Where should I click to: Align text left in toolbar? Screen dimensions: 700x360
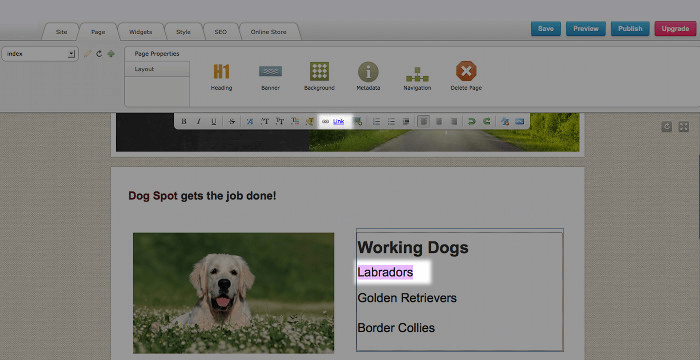click(424, 121)
